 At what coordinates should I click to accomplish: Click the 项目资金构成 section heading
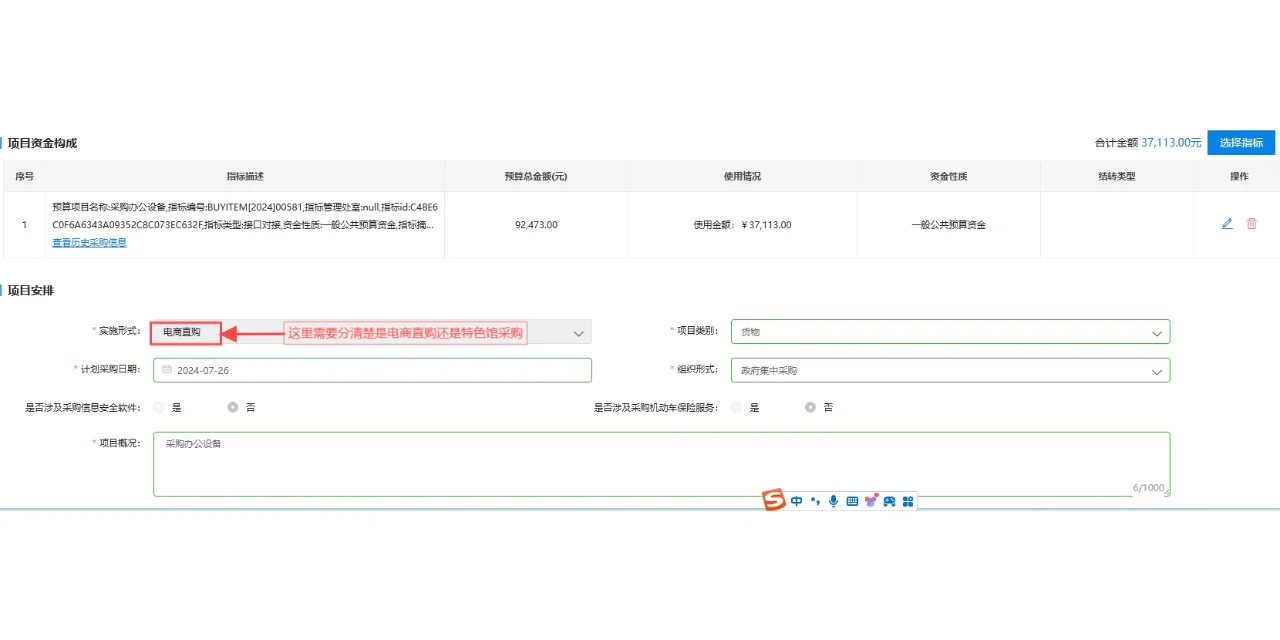[x=42, y=143]
